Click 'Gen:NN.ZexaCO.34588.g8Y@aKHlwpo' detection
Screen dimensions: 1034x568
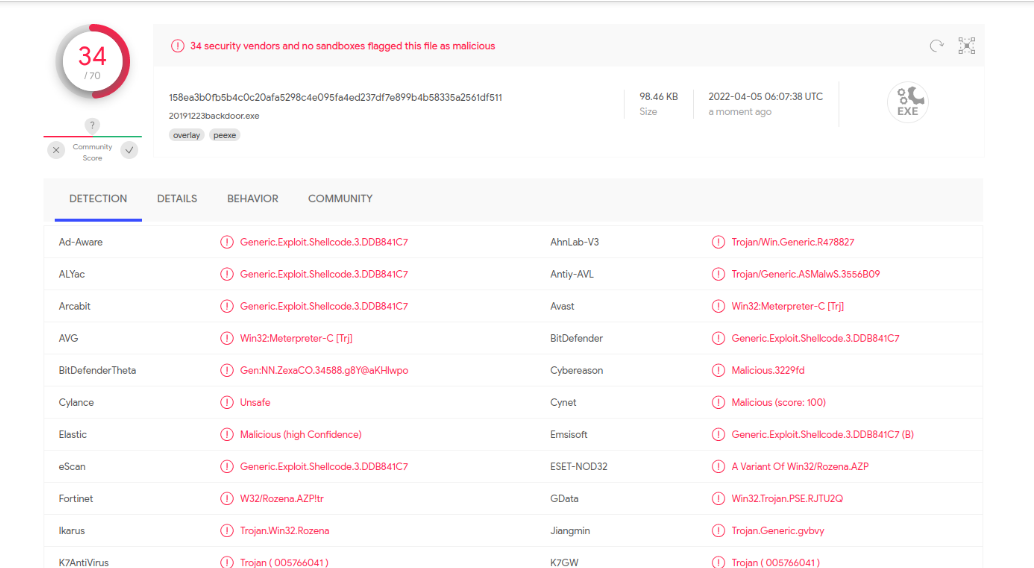324,370
